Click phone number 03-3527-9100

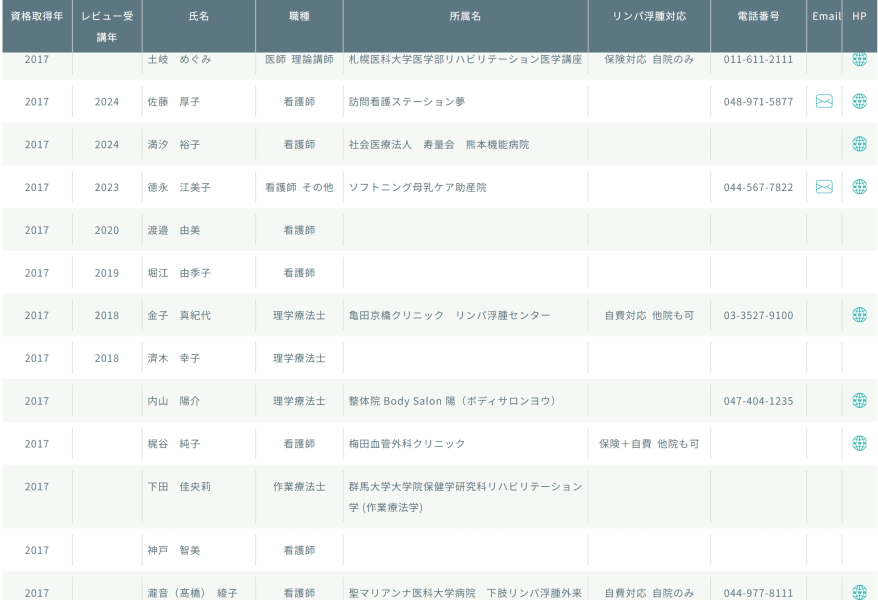[758, 316]
